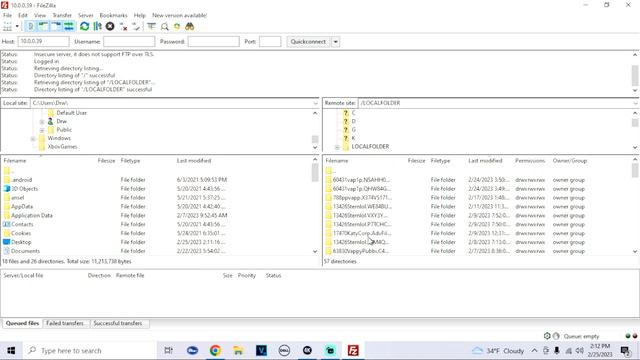
Task: Click the Password input field
Action: point(213,42)
